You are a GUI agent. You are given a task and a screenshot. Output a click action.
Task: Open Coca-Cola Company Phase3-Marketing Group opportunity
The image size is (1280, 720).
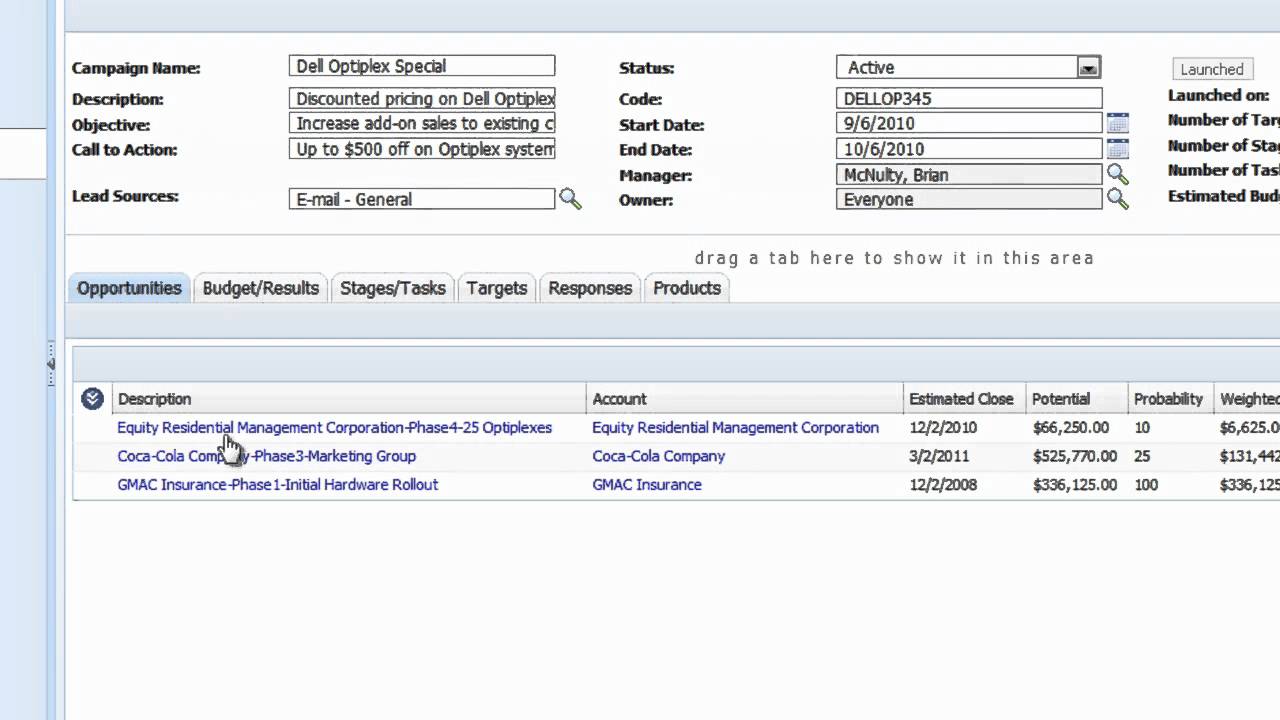coord(266,456)
